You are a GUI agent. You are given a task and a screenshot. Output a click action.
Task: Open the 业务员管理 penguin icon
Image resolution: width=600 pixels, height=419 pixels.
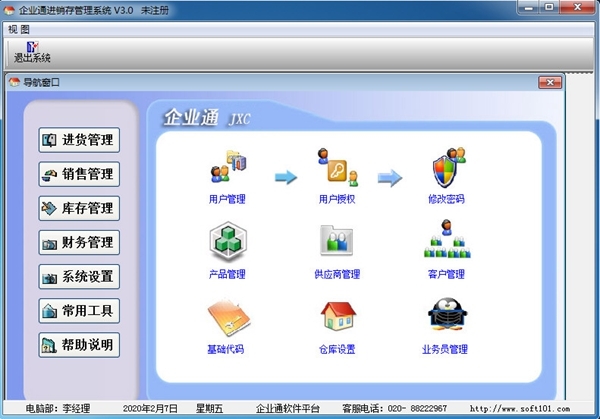(447, 315)
